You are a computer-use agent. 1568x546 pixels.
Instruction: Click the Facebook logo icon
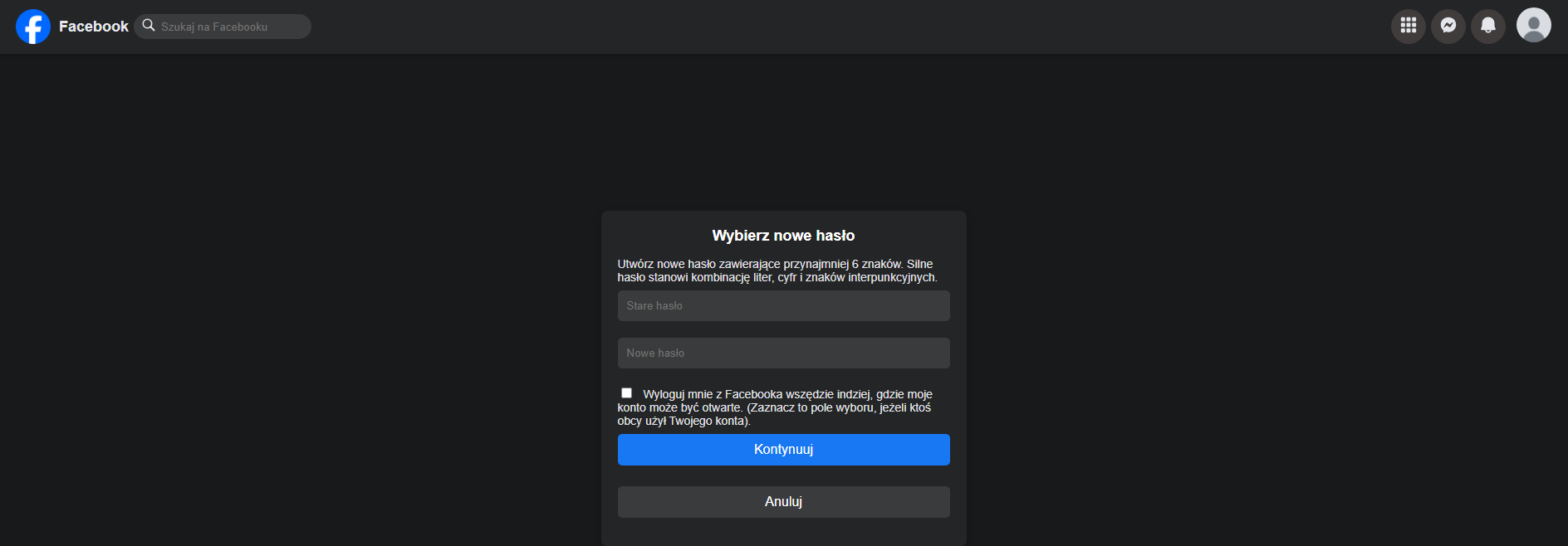point(33,27)
